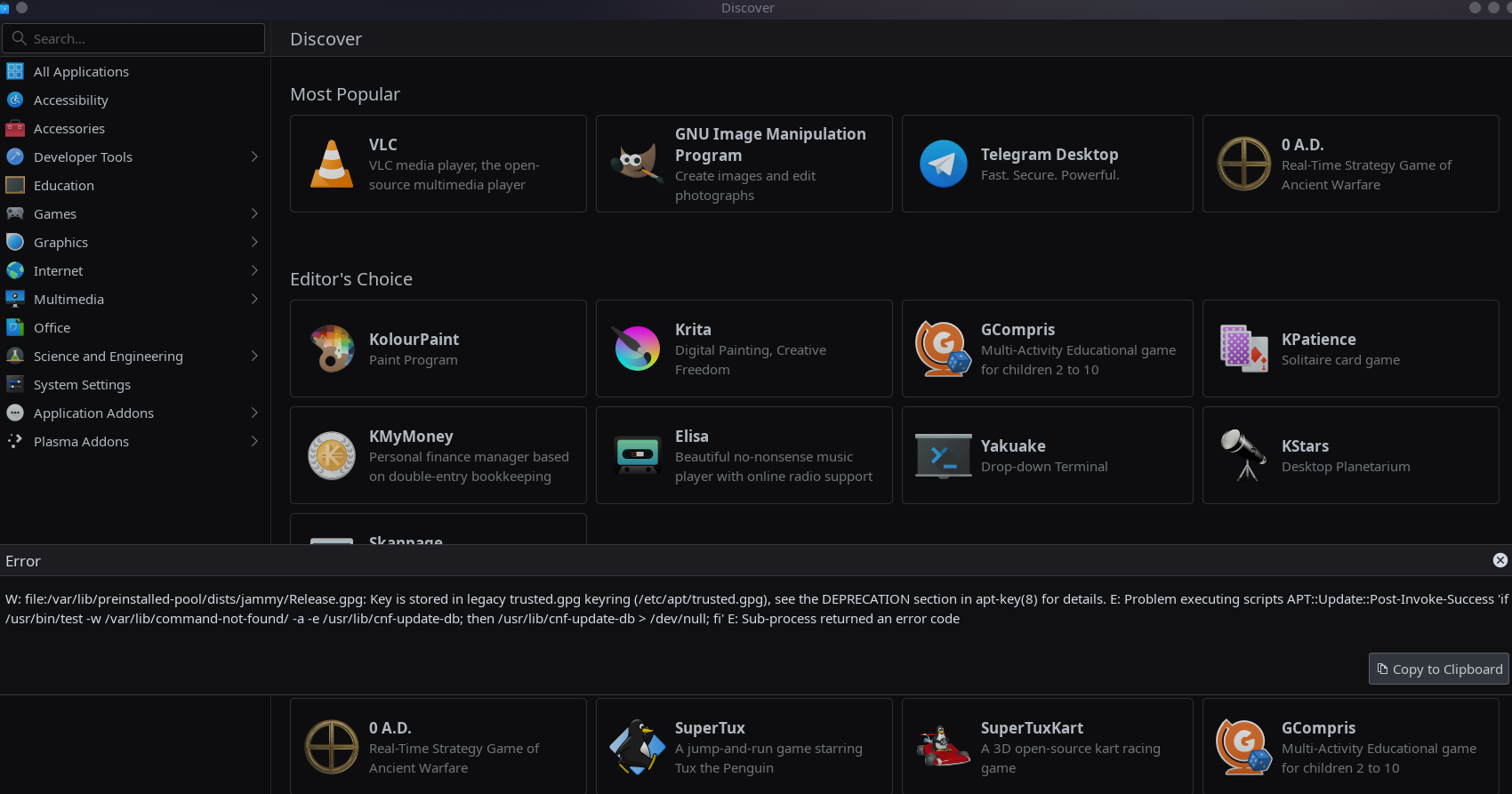Image resolution: width=1512 pixels, height=794 pixels.
Task: Open Telegram Desktop app title
Action: (1050, 154)
